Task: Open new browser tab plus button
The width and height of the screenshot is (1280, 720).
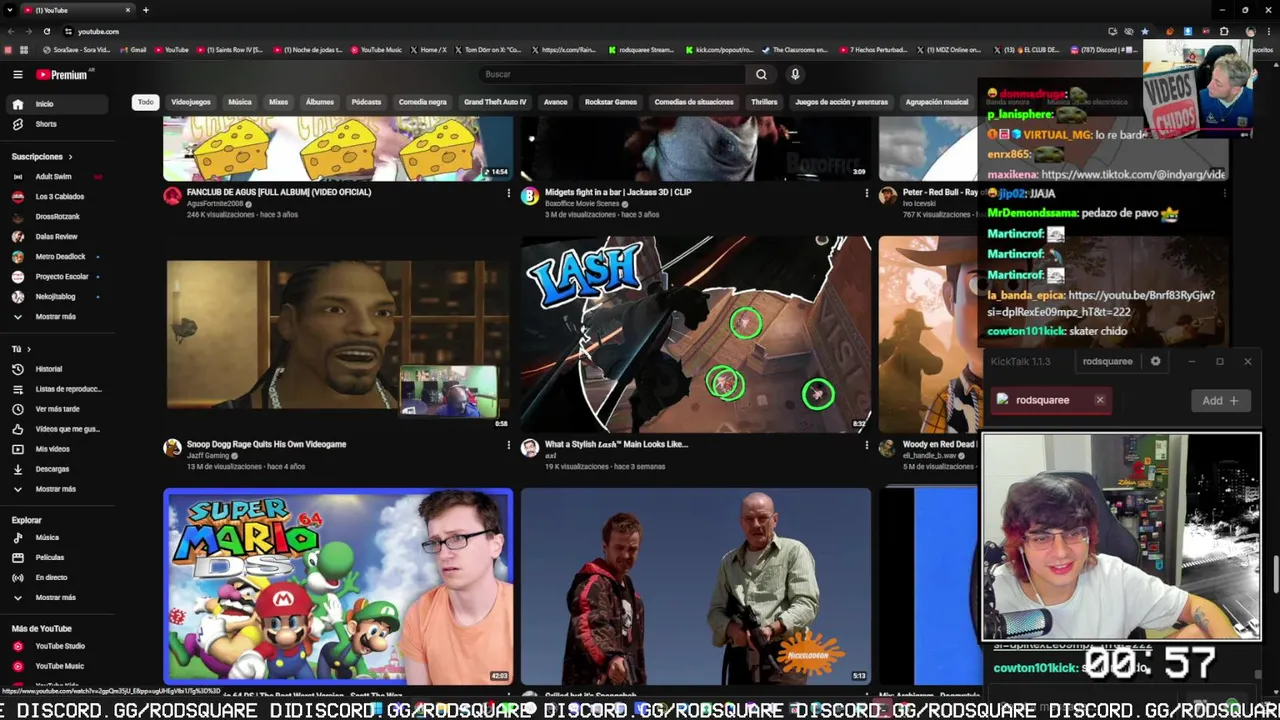Action: [146, 10]
